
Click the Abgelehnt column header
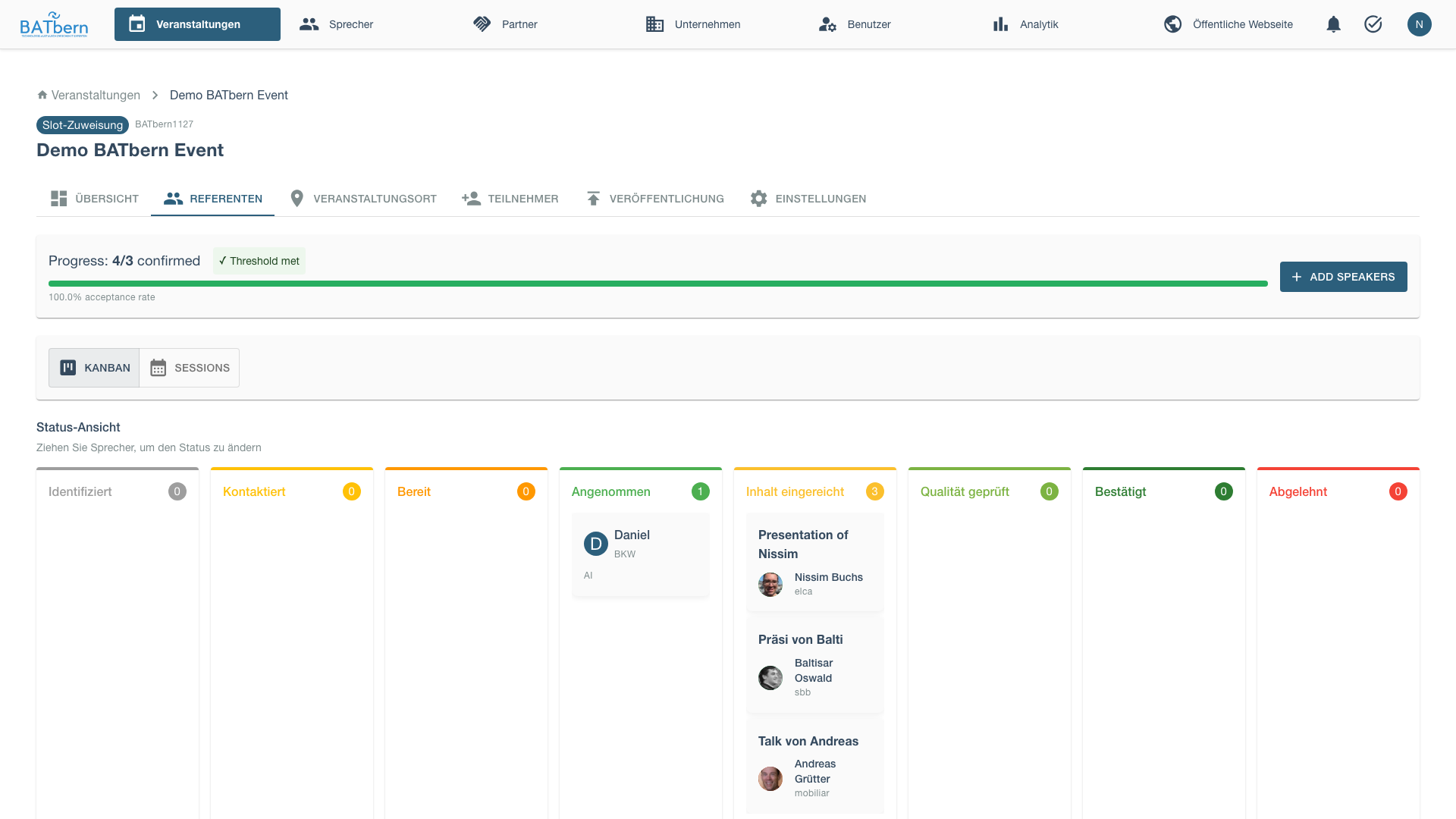point(1298,491)
